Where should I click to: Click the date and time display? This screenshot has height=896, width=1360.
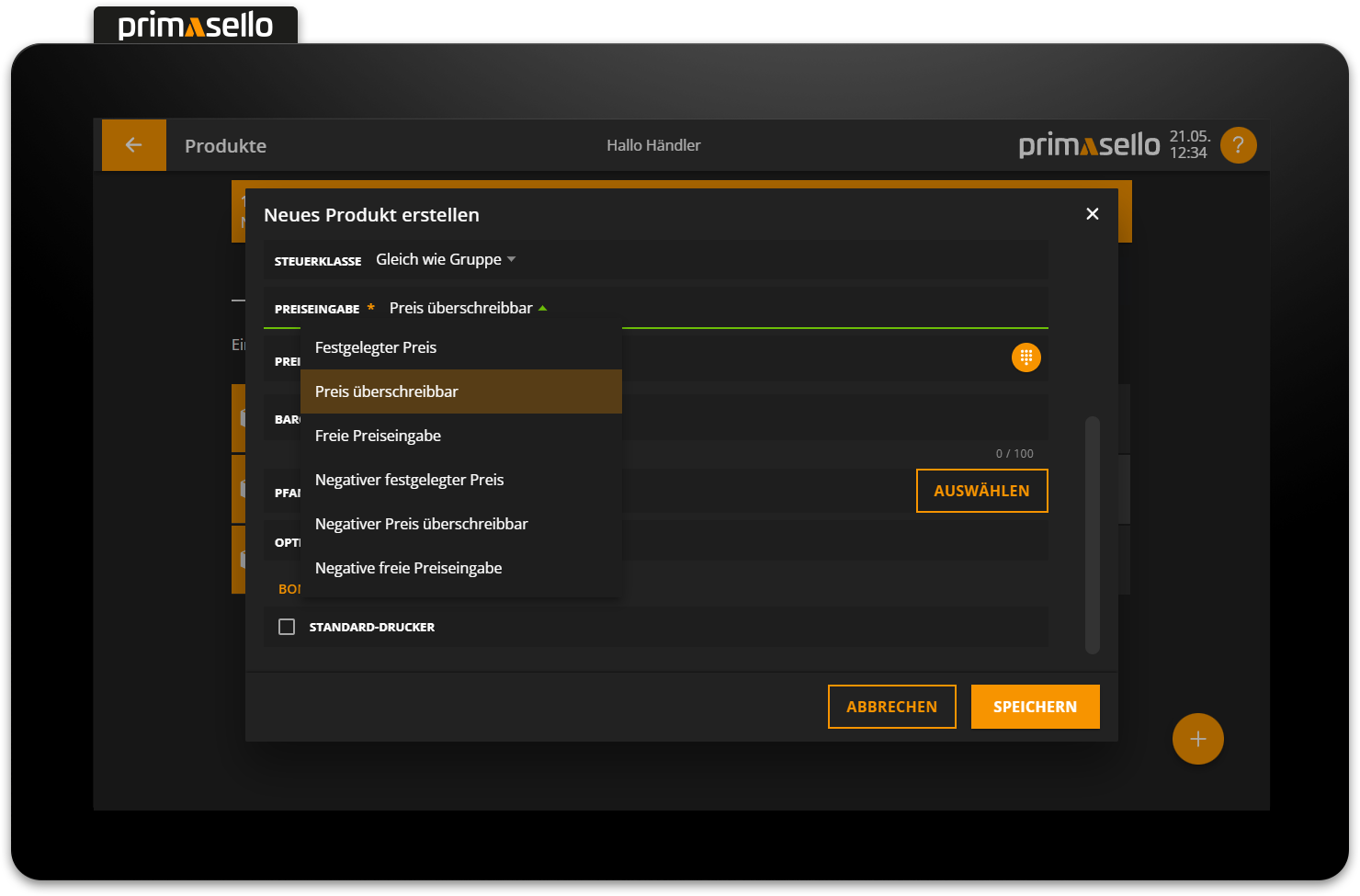[x=1188, y=145]
